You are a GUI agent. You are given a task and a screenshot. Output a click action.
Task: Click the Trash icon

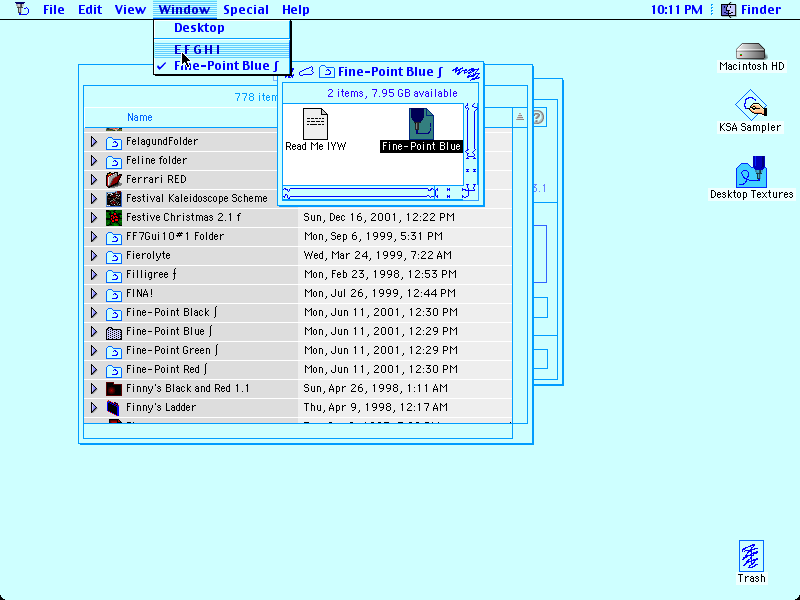pos(751,556)
